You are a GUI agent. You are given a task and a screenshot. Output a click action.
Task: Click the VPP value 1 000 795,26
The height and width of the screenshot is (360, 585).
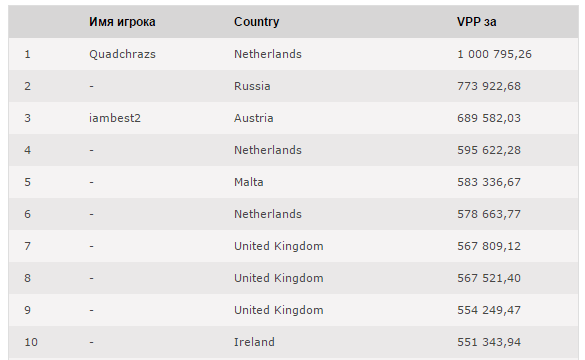494,54
